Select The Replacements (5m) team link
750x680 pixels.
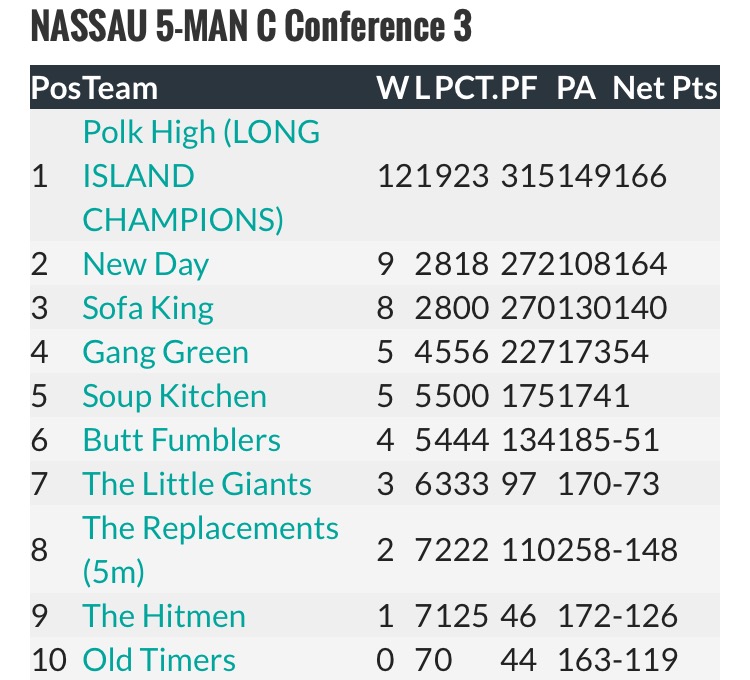pos(210,549)
